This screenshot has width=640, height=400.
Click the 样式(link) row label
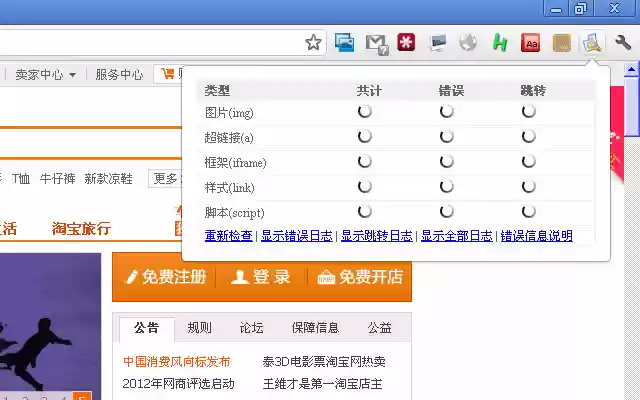click(x=229, y=188)
